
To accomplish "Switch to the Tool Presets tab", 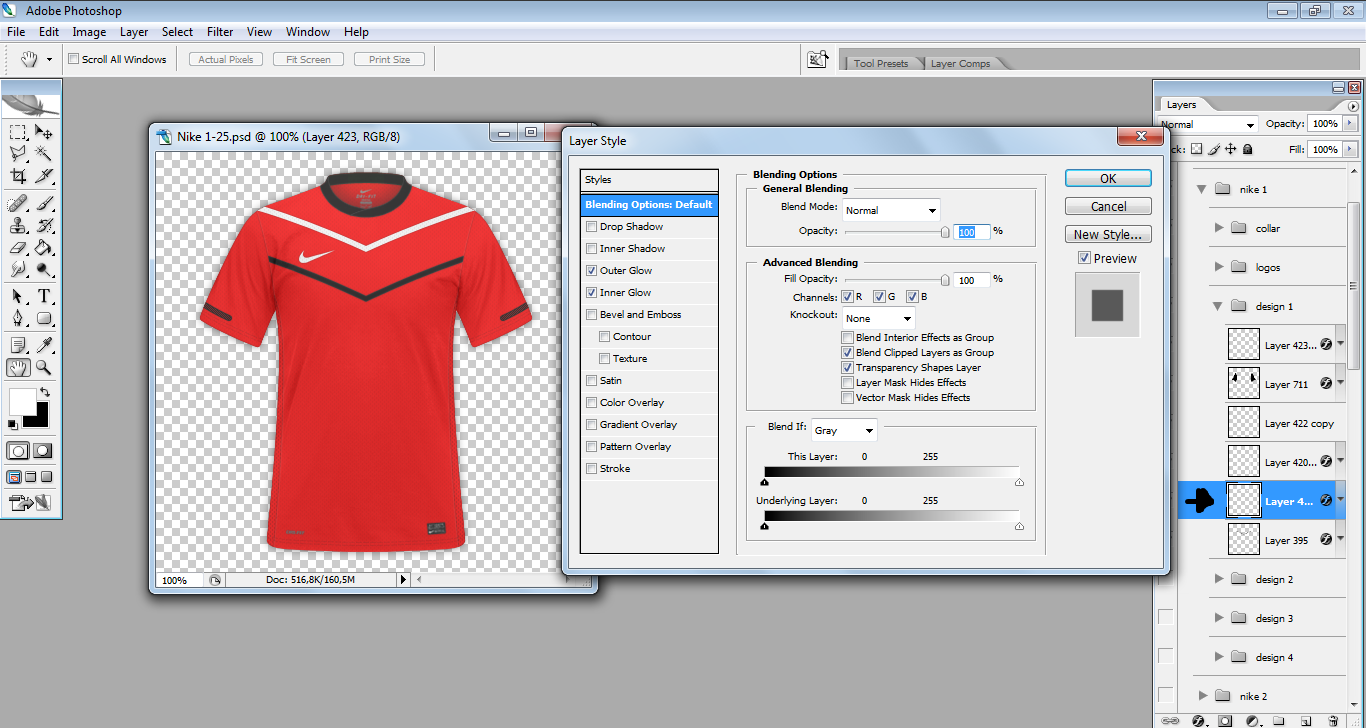I will pyautogui.click(x=881, y=63).
